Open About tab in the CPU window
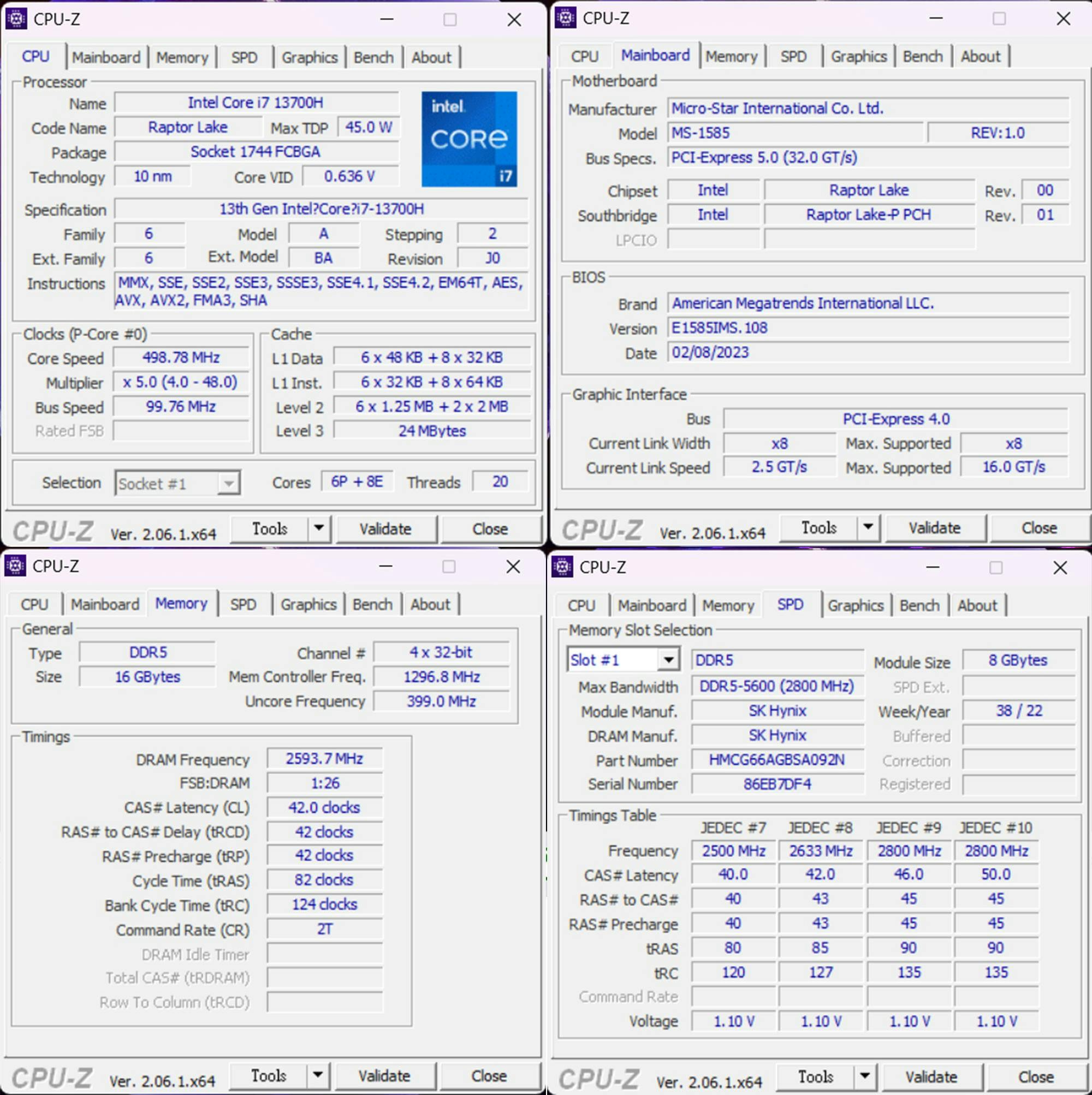Viewport: 1092px width, 1095px height. [431, 57]
